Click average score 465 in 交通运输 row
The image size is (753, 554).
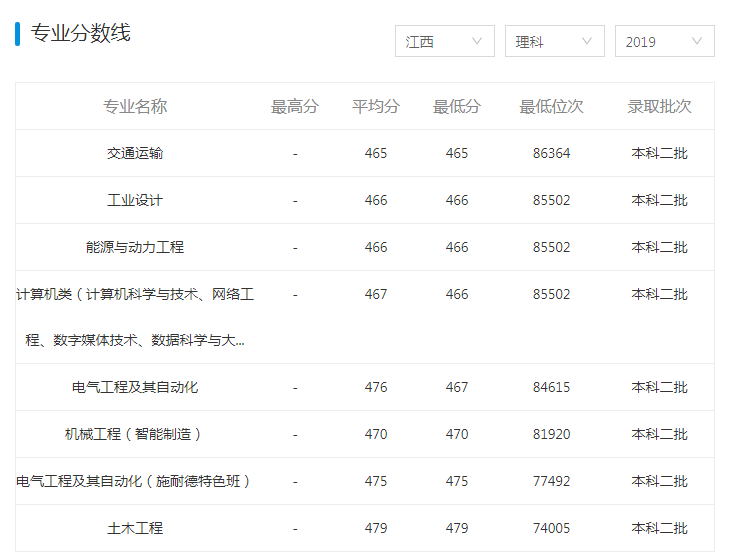(376, 153)
